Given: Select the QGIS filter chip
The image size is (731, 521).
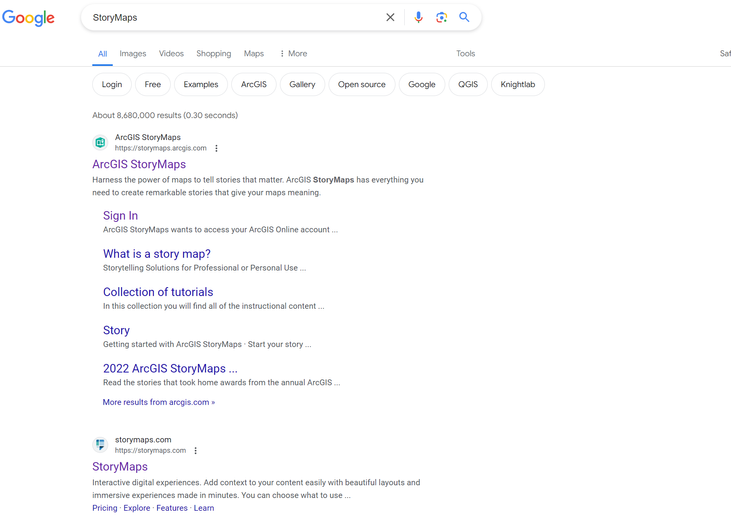Looking at the screenshot, I should (468, 84).
